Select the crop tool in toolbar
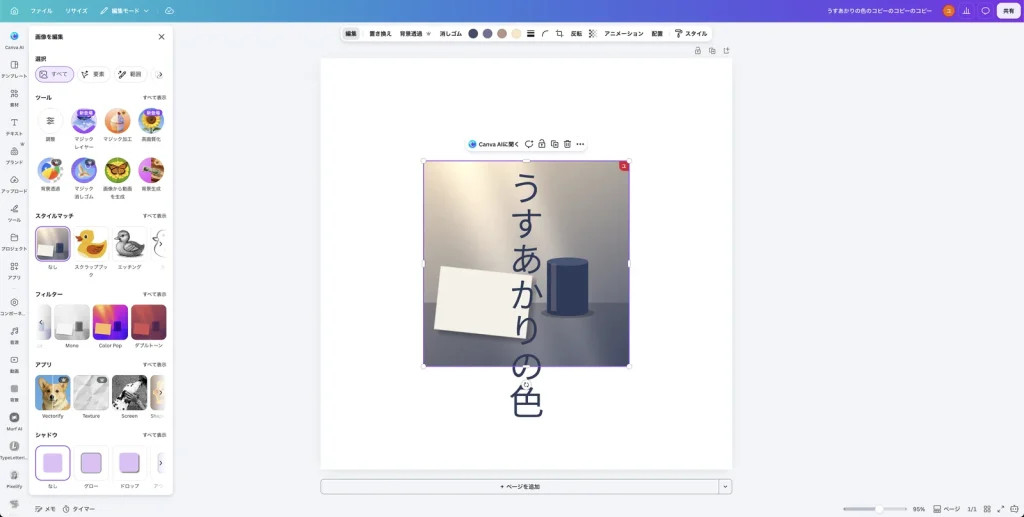The image size is (1024, 517). tap(560, 33)
